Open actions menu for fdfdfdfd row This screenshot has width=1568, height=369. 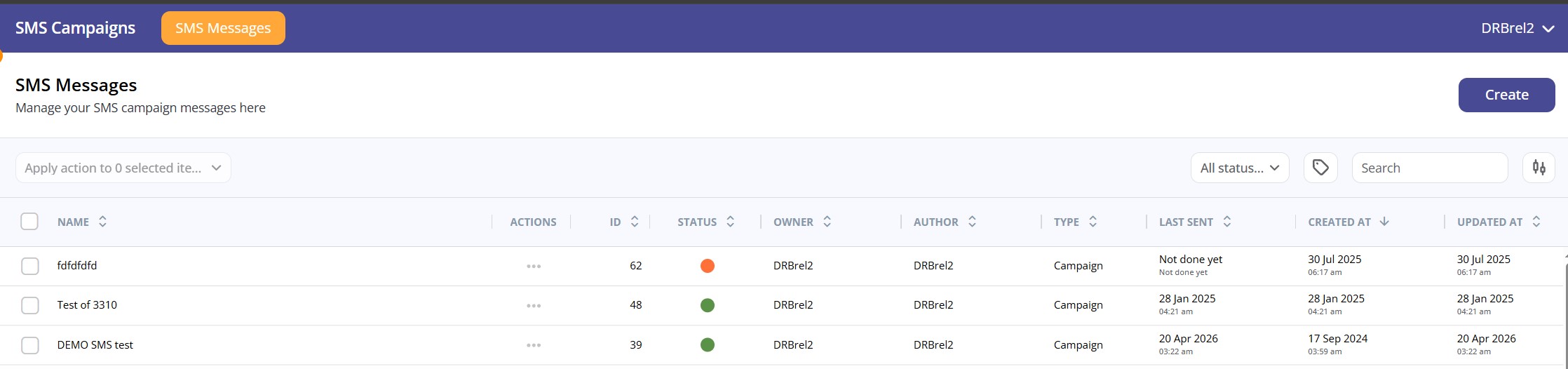(534, 267)
